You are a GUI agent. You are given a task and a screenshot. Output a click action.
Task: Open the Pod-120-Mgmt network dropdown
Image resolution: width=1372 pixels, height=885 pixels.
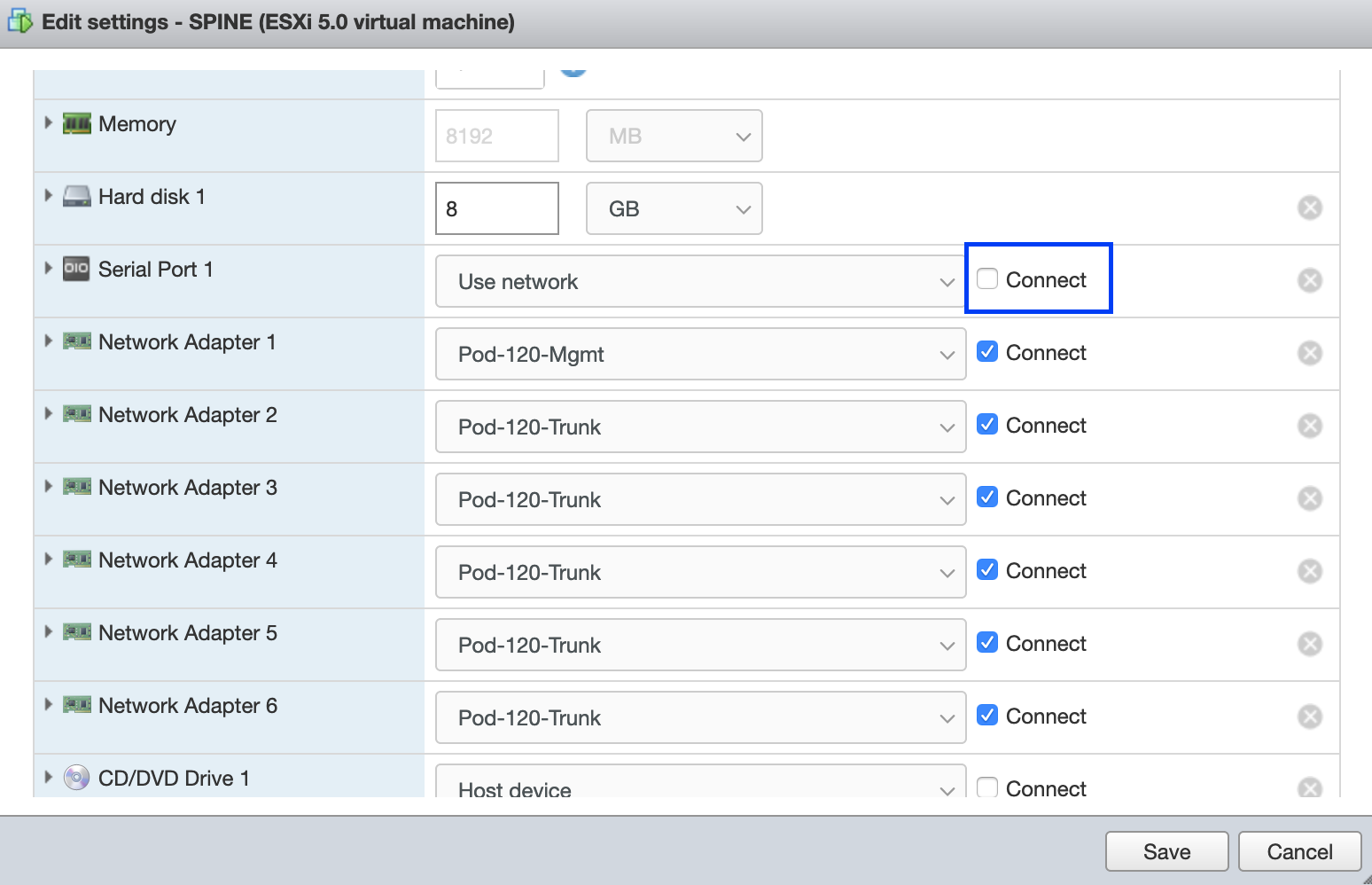[700, 354]
